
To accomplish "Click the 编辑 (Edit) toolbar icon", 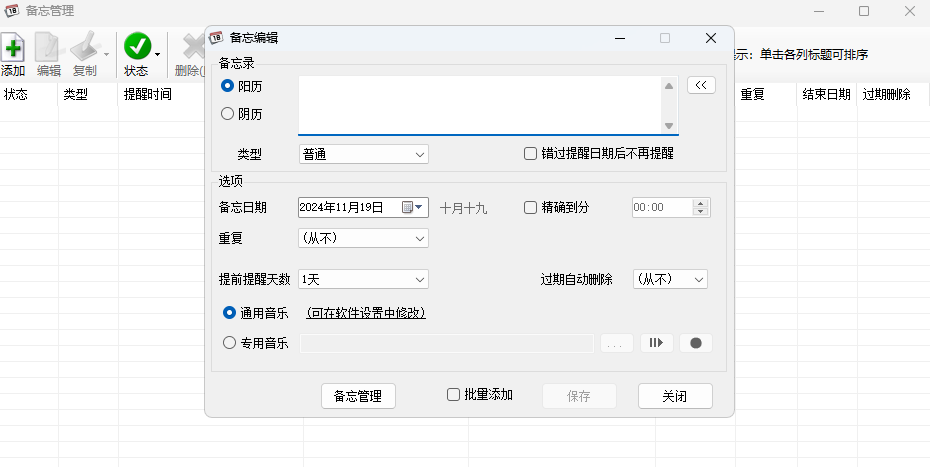I will pos(48,48).
